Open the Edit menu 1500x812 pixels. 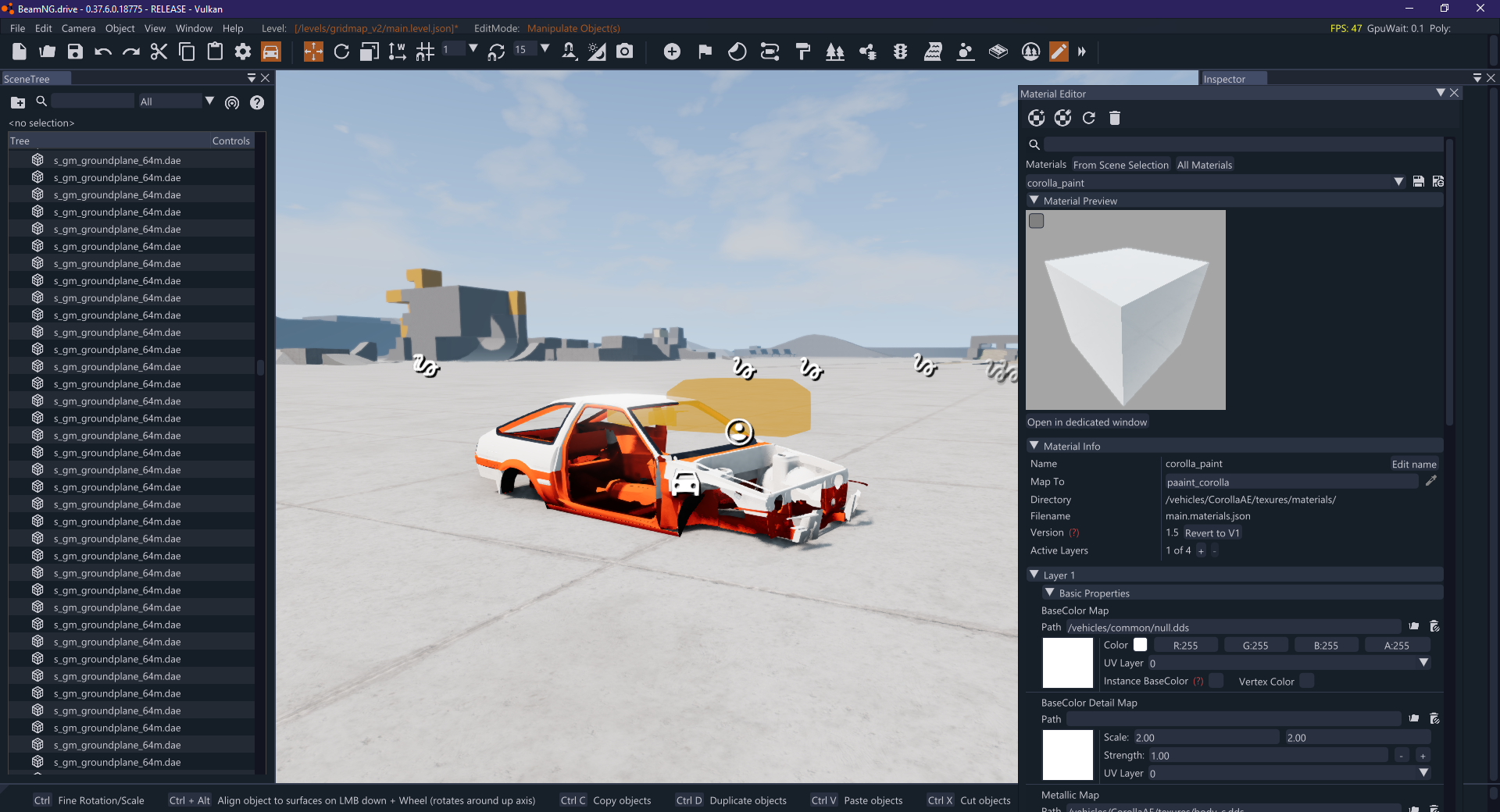point(43,28)
